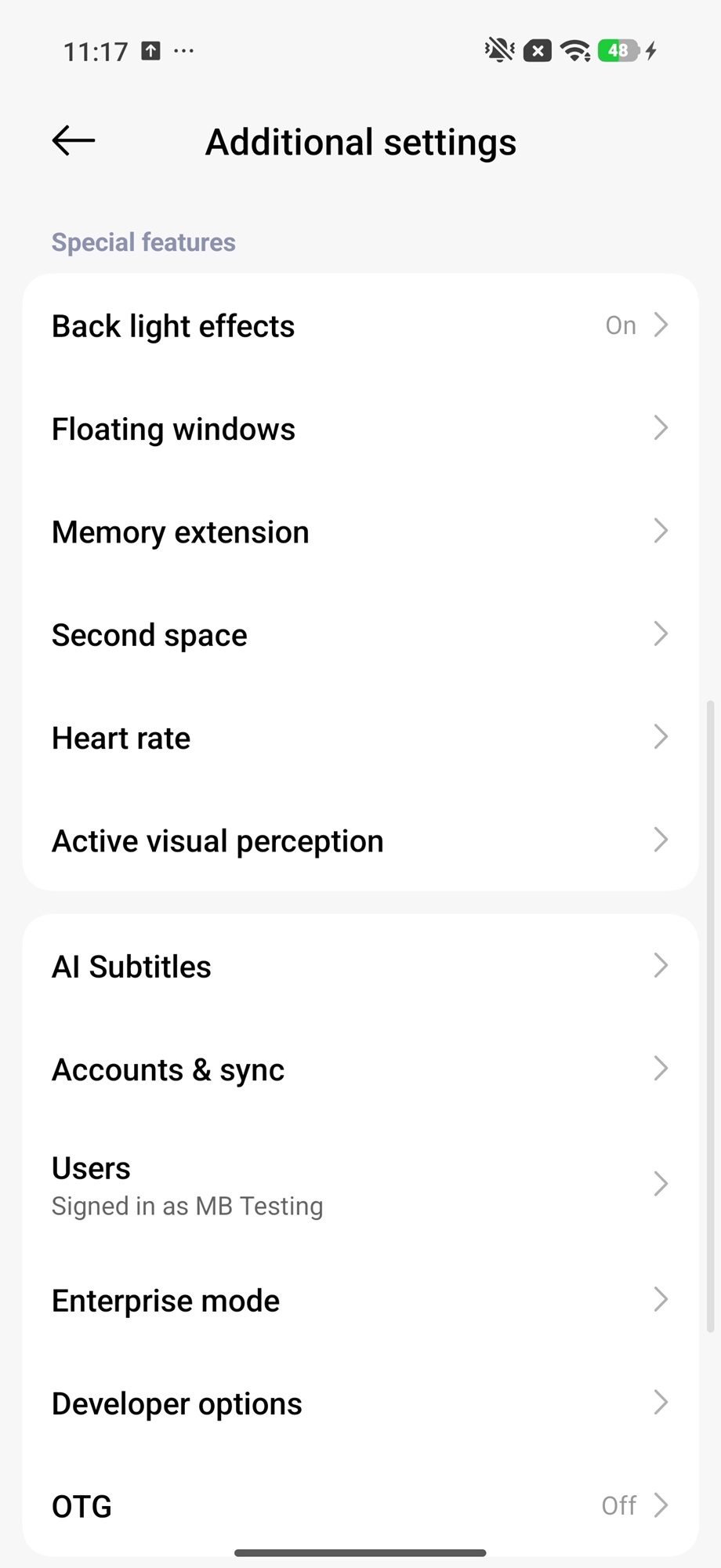Tap the upload notification icon

[x=150, y=51]
